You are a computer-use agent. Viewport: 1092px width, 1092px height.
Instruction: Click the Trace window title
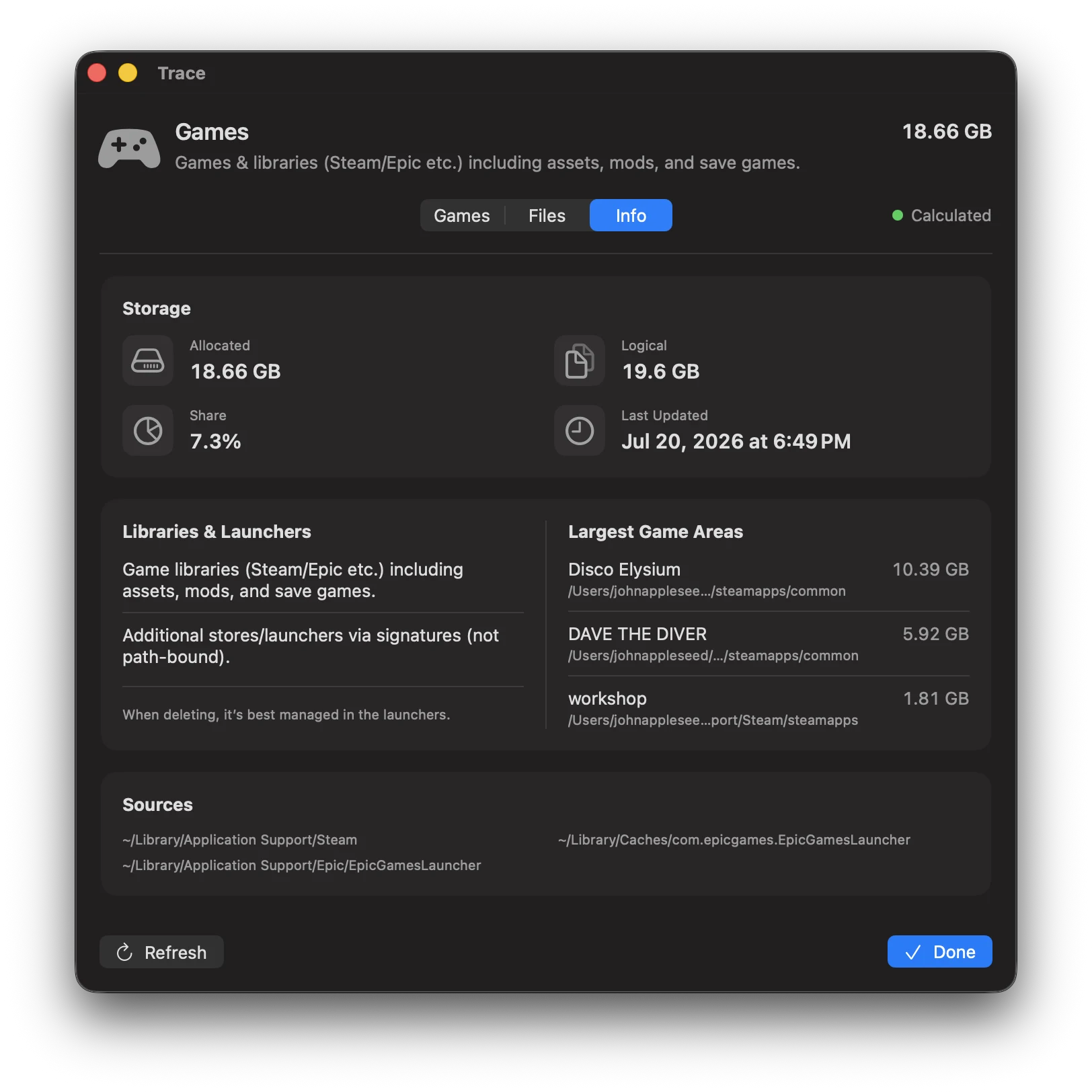182,73
